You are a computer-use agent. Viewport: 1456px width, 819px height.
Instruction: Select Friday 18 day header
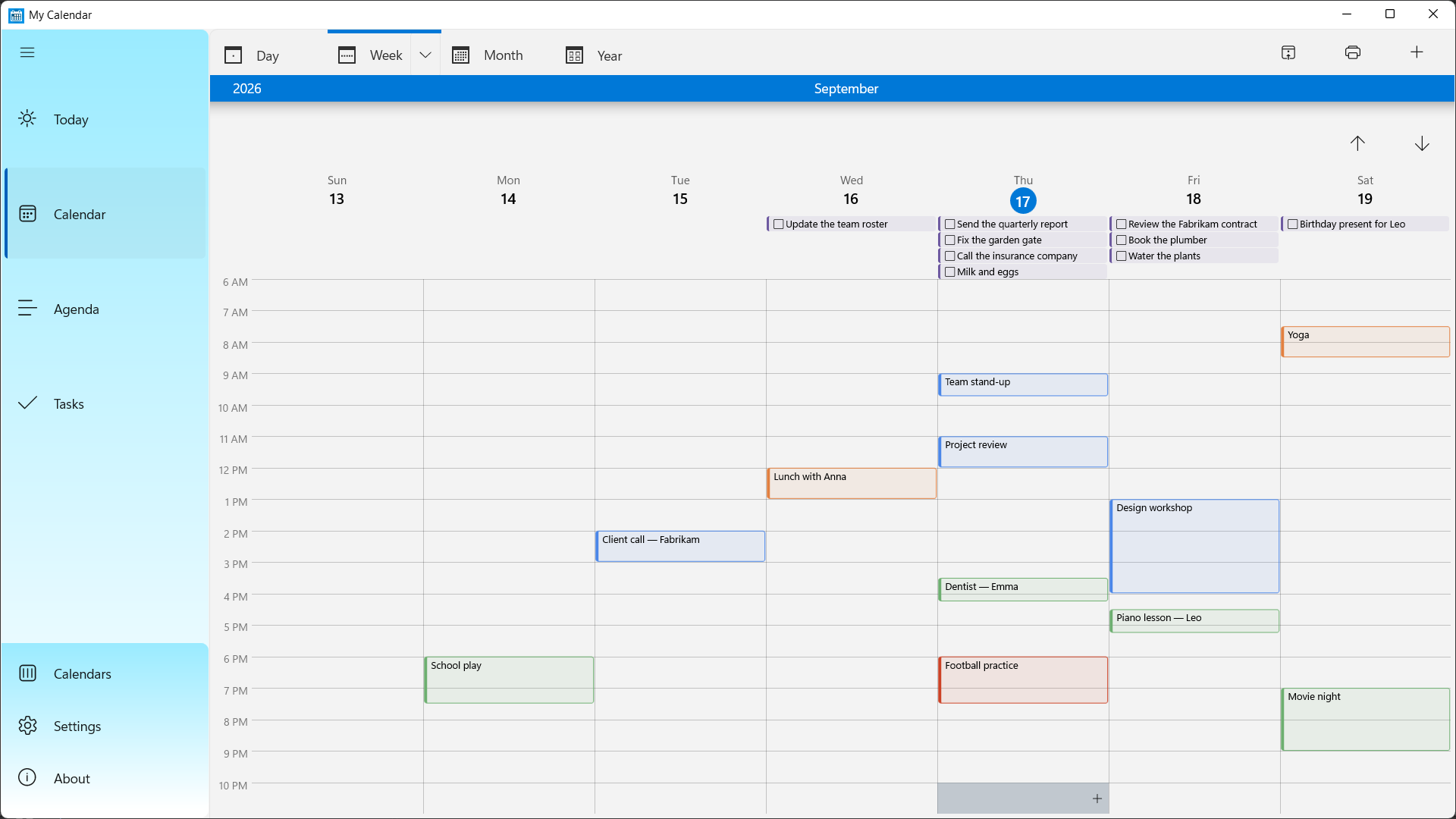coord(1194,190)
